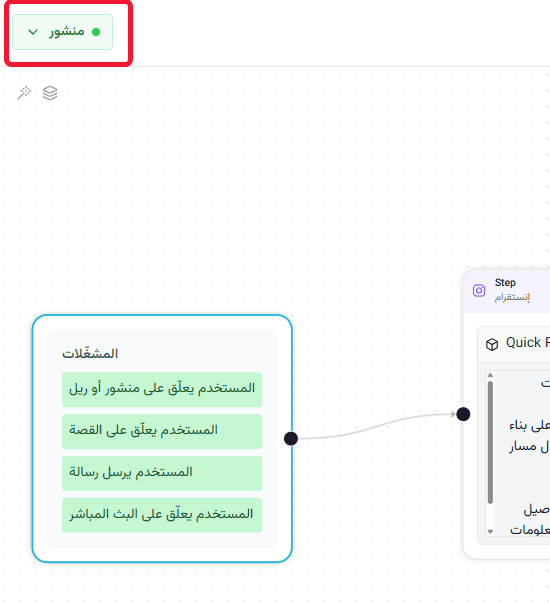Expand the chevron next to منشور
The width and height of the screenshot is (550, 603).
tap(33, 32)
